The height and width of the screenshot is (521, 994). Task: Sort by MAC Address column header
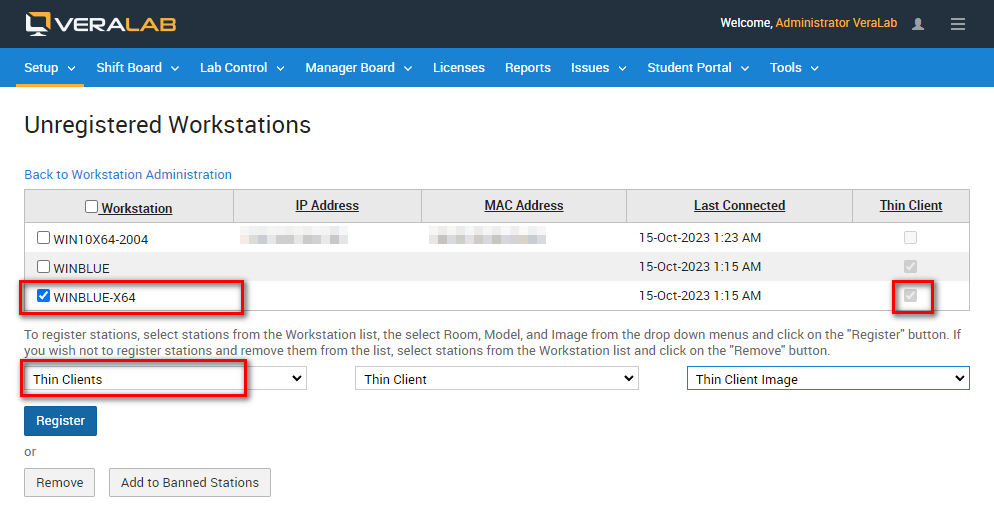pos(524,205)
